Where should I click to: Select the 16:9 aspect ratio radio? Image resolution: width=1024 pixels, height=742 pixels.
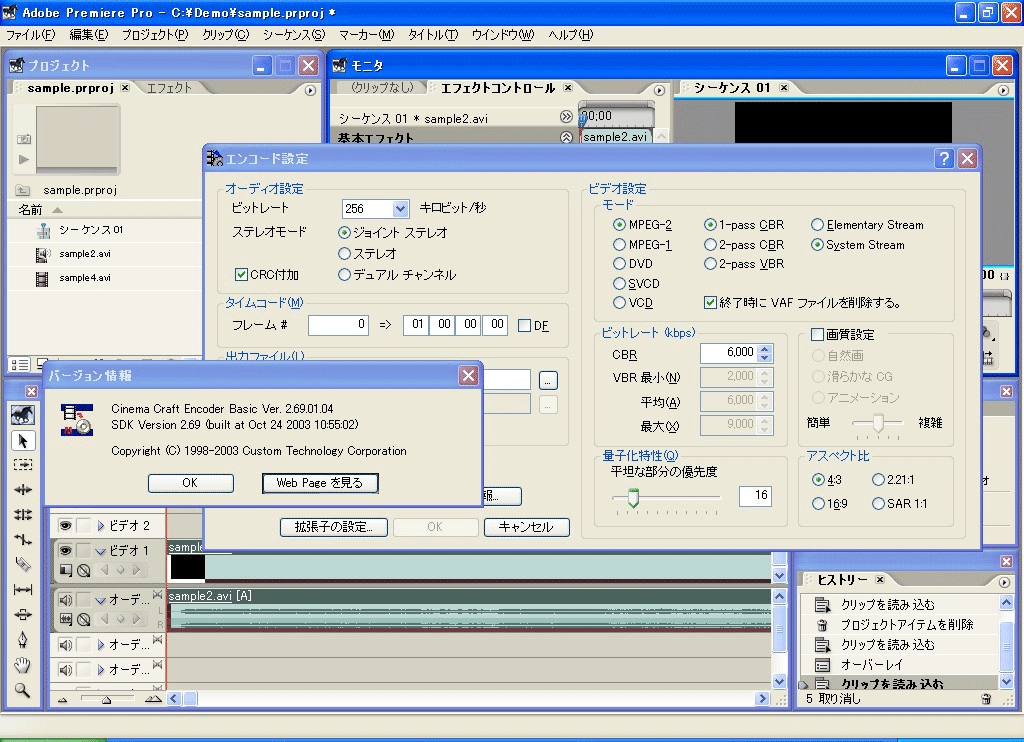click(x=818, y=504)
